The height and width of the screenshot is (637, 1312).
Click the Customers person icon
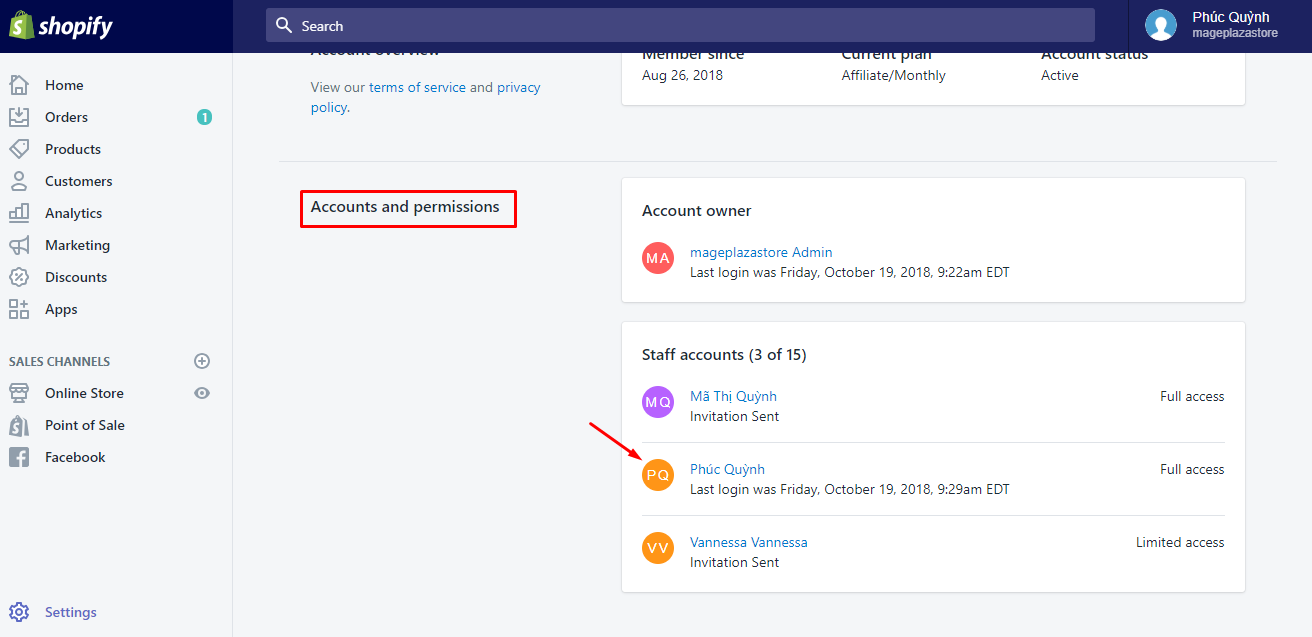(x=19, y=181)
